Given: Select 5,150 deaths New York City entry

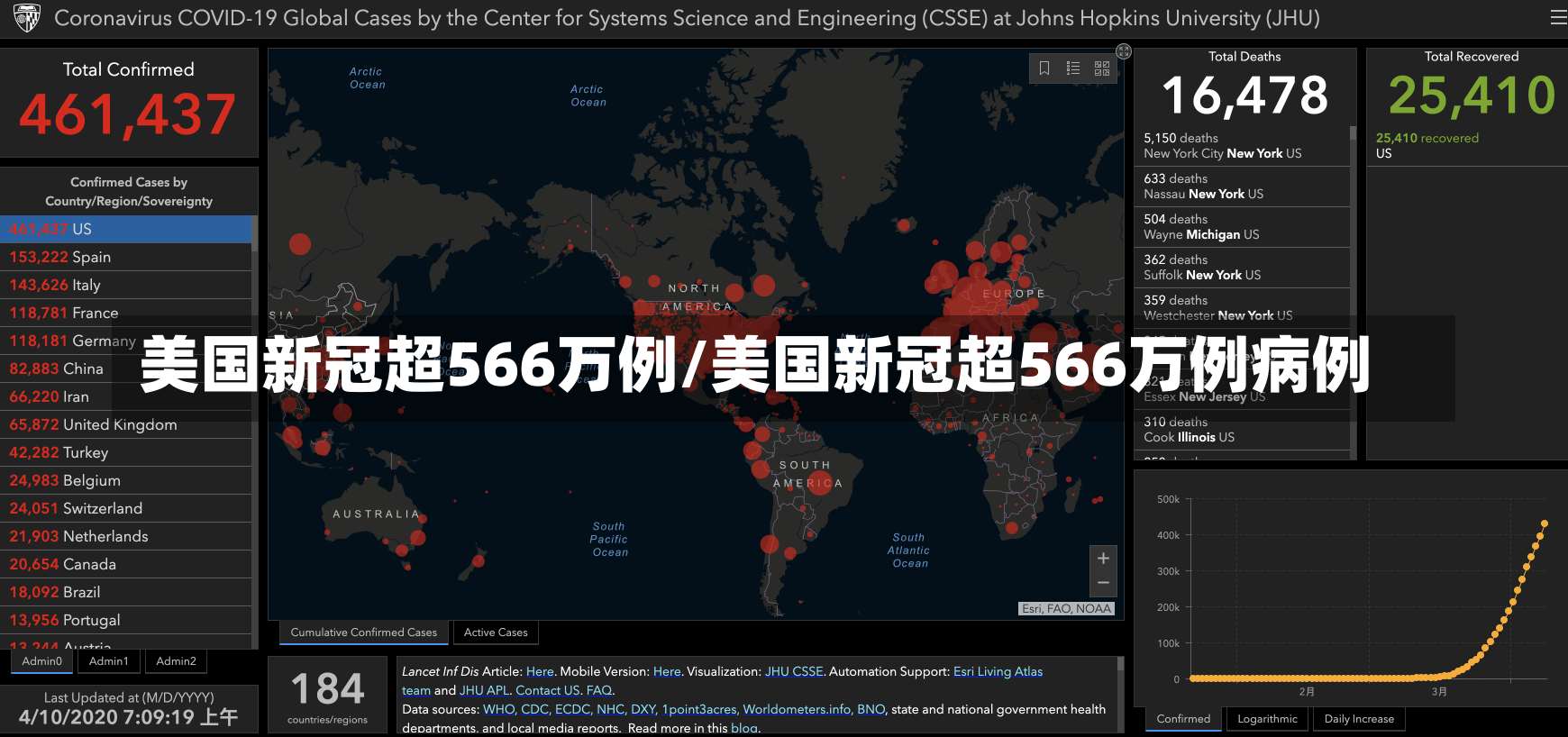Looking at the screenshot, I should tap(1242, 146).
